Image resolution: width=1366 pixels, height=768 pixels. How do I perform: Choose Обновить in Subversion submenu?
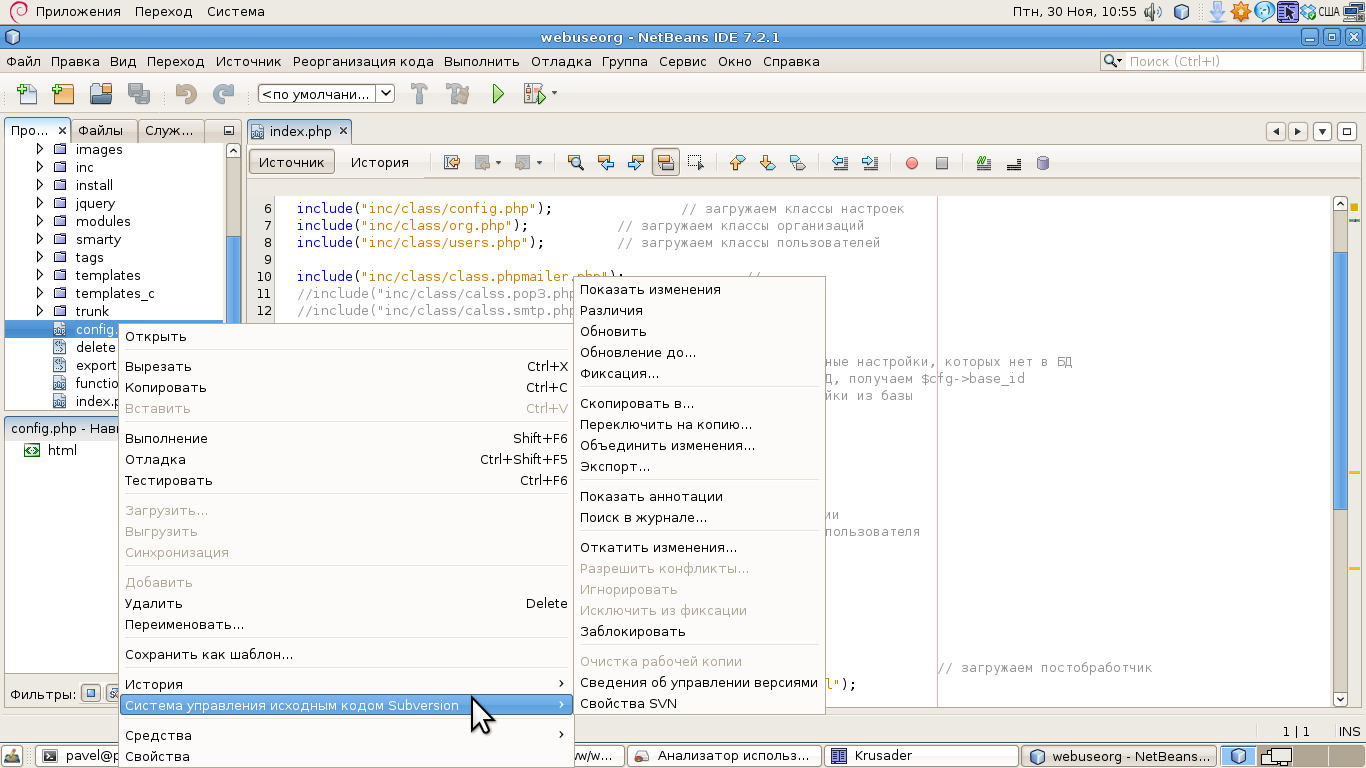[700, 331]
